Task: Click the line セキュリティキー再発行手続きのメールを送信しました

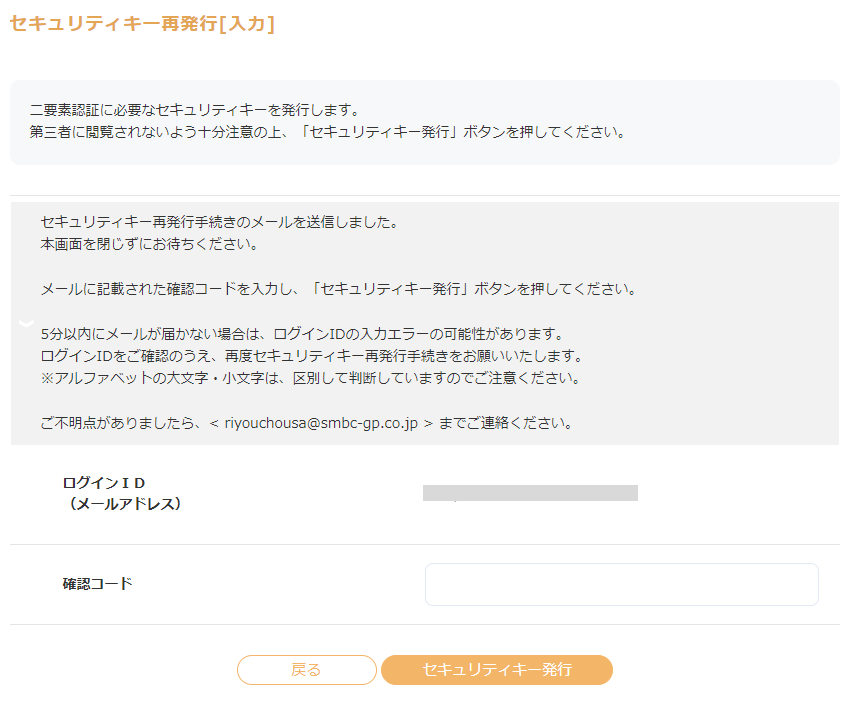Action: pos(220,222)
